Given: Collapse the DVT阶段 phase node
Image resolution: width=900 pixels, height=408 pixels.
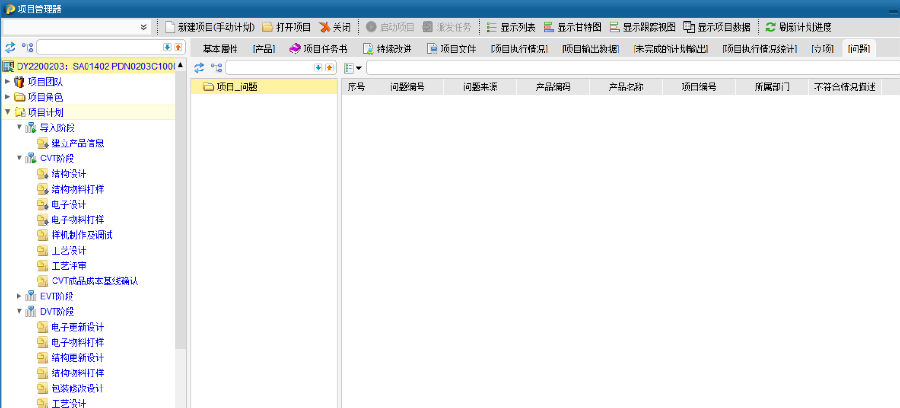Looking at the screenshot, I should (x=19, y=312).
